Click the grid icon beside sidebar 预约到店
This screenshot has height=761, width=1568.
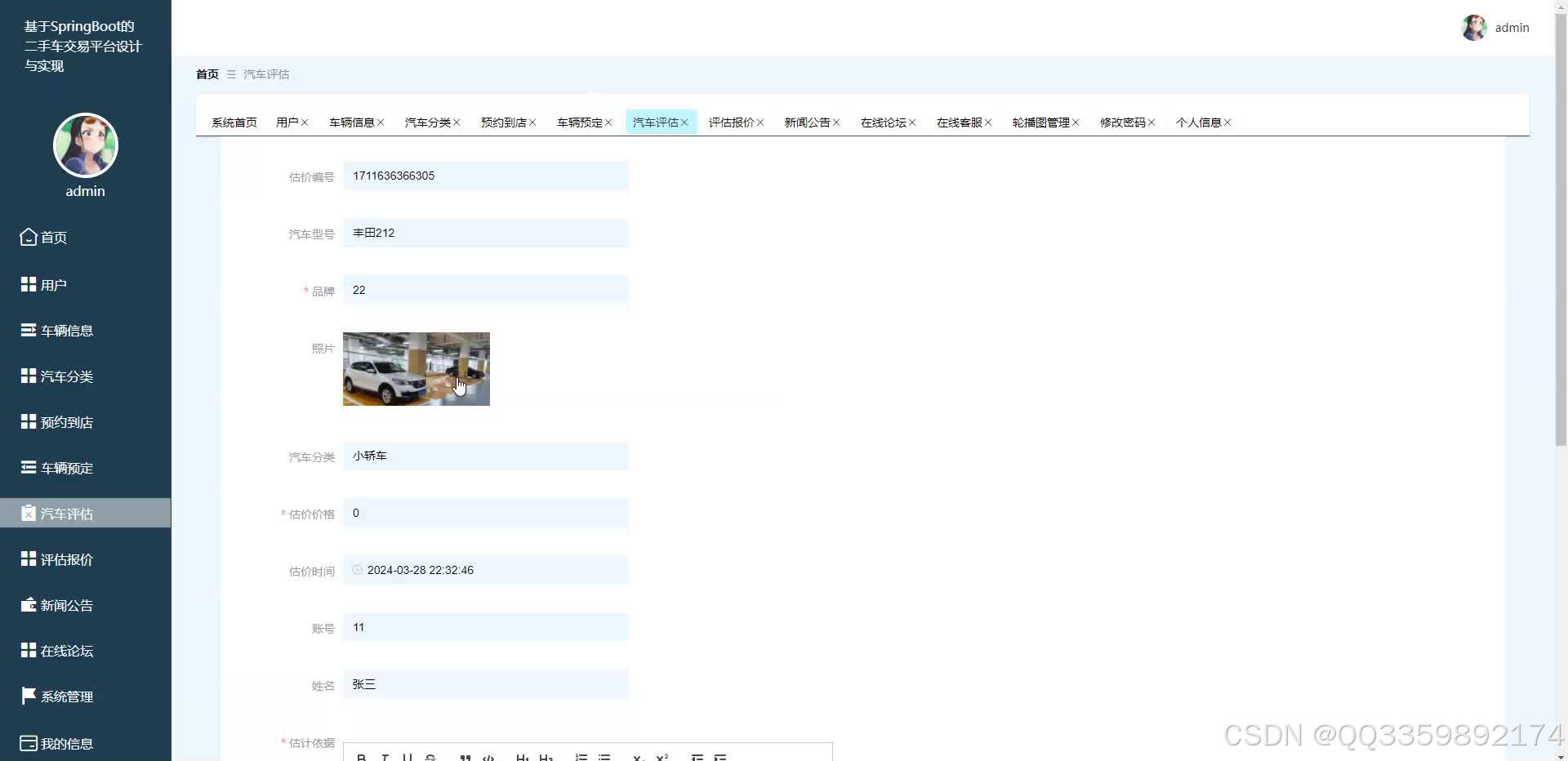29,421
